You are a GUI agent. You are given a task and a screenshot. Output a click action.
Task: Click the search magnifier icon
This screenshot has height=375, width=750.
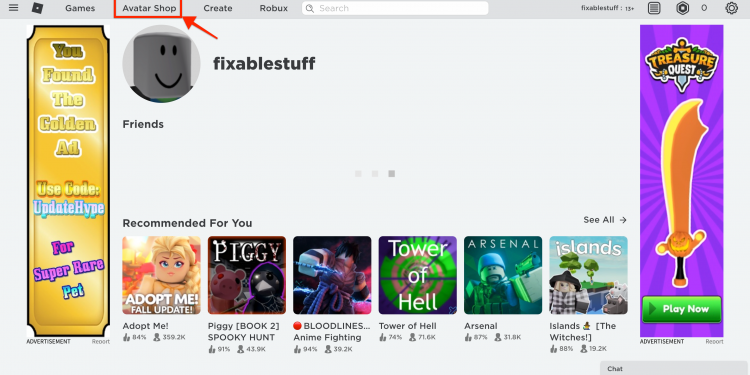click(310, 8)
